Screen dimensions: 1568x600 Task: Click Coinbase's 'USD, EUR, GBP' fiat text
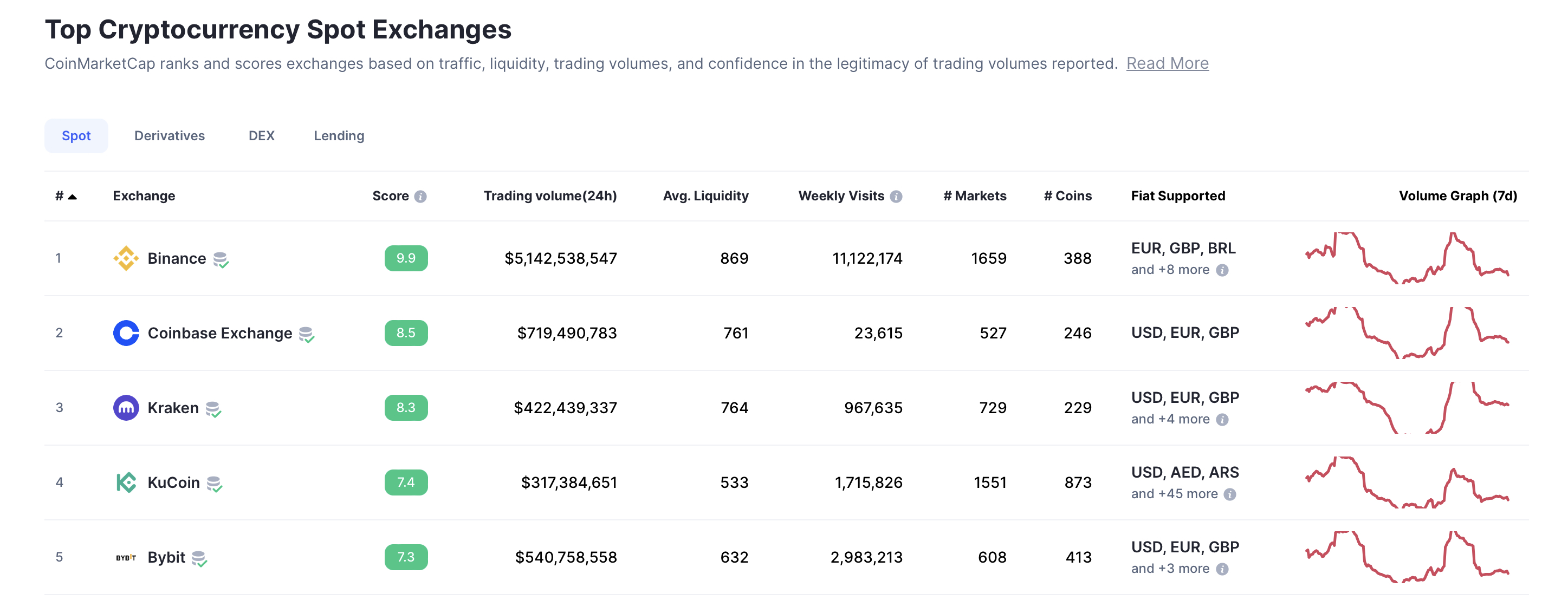(x=1185, y=333)
